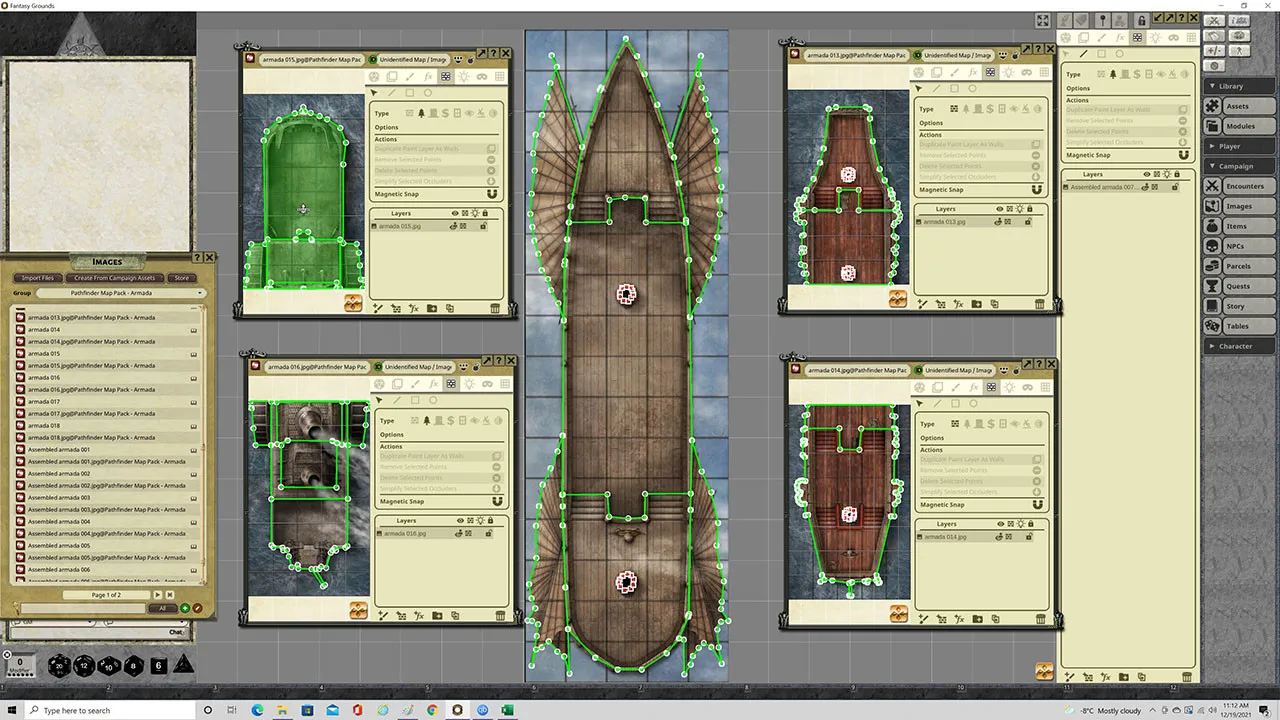
Task: Click the Store button in Images window
Action: [182, 278]
